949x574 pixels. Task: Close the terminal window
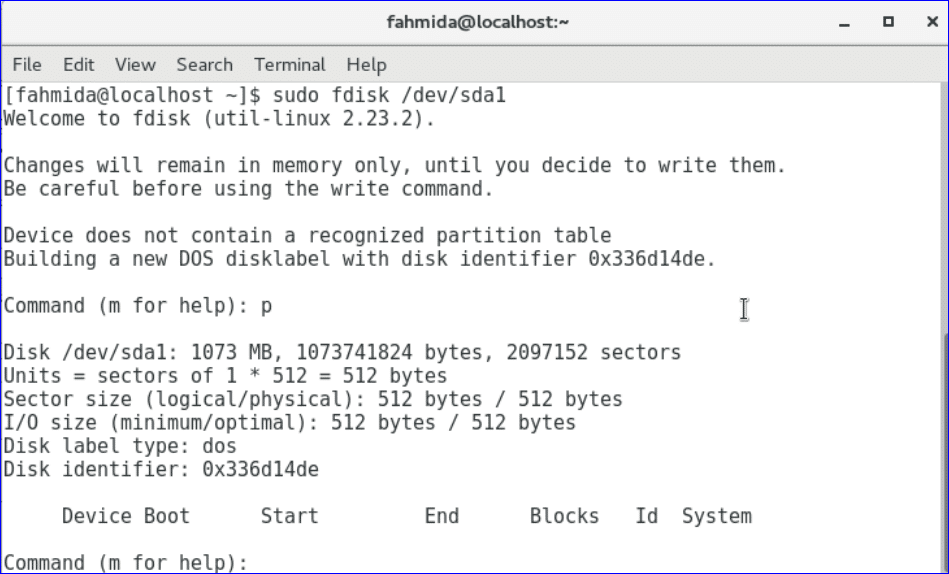tap(927, 22)
